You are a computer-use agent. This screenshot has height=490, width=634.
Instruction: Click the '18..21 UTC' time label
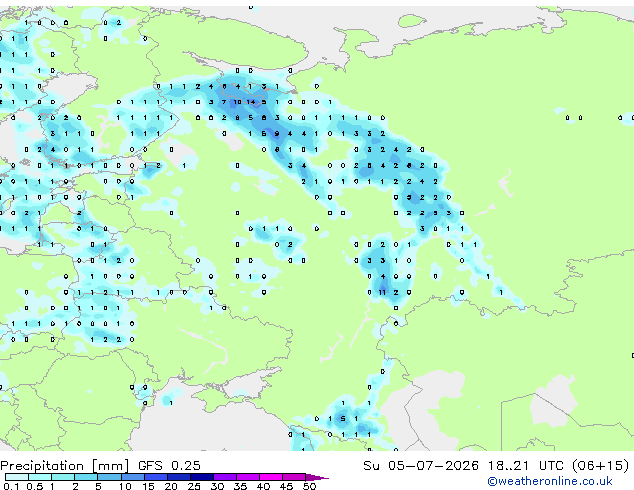tap(525, 466)
